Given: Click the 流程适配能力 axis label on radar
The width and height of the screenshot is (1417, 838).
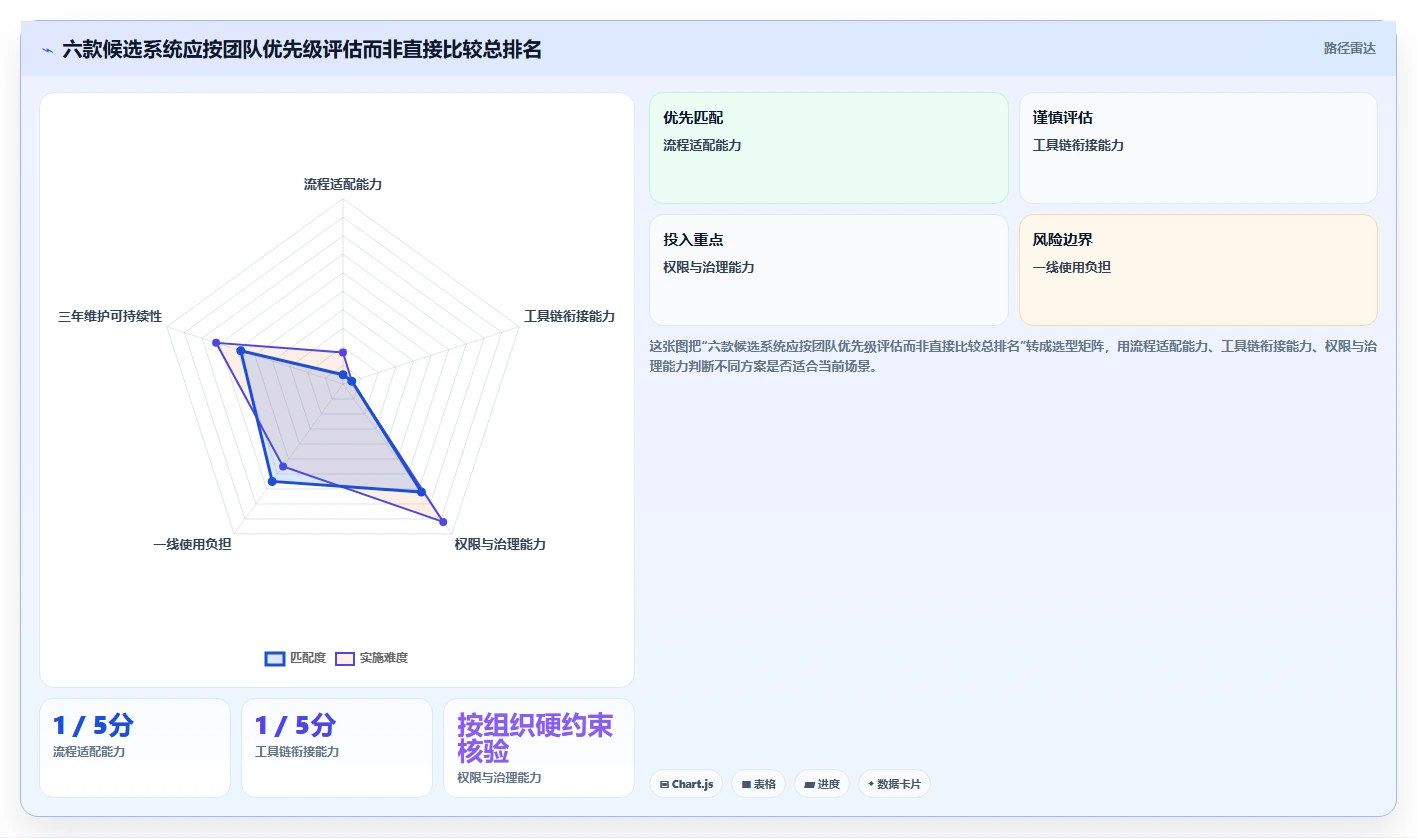Looking at the screenshot, I should 343,184.
